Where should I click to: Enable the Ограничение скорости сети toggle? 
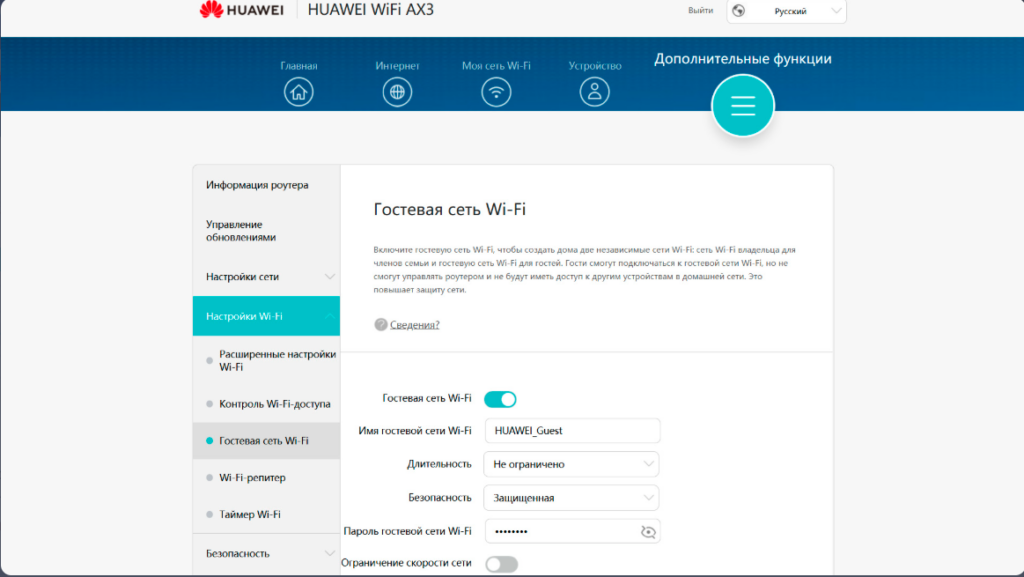[x=501, y=564]
